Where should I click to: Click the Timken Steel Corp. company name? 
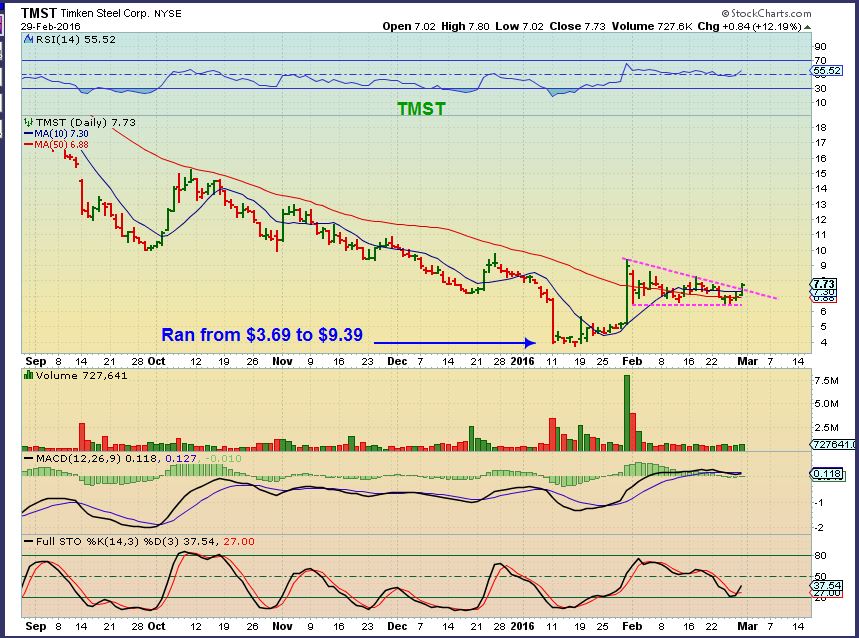pyautogui.click(x=105, y=14)
